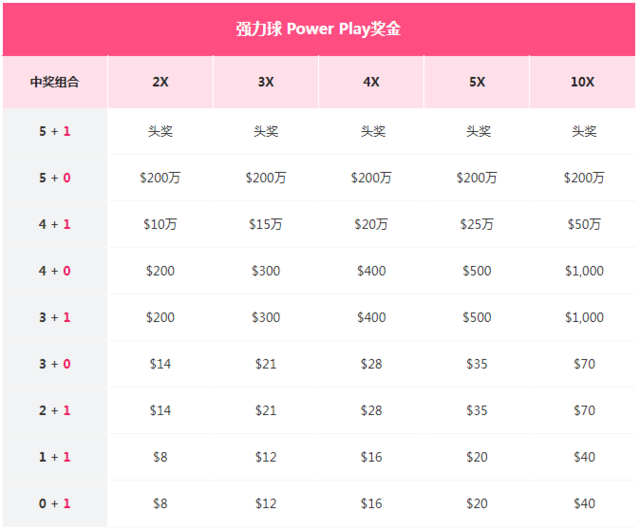The width and height of the screenshot is (640, 530).
Task: Click $35 in the 2 + 1 row
Action: click(477, 411)
